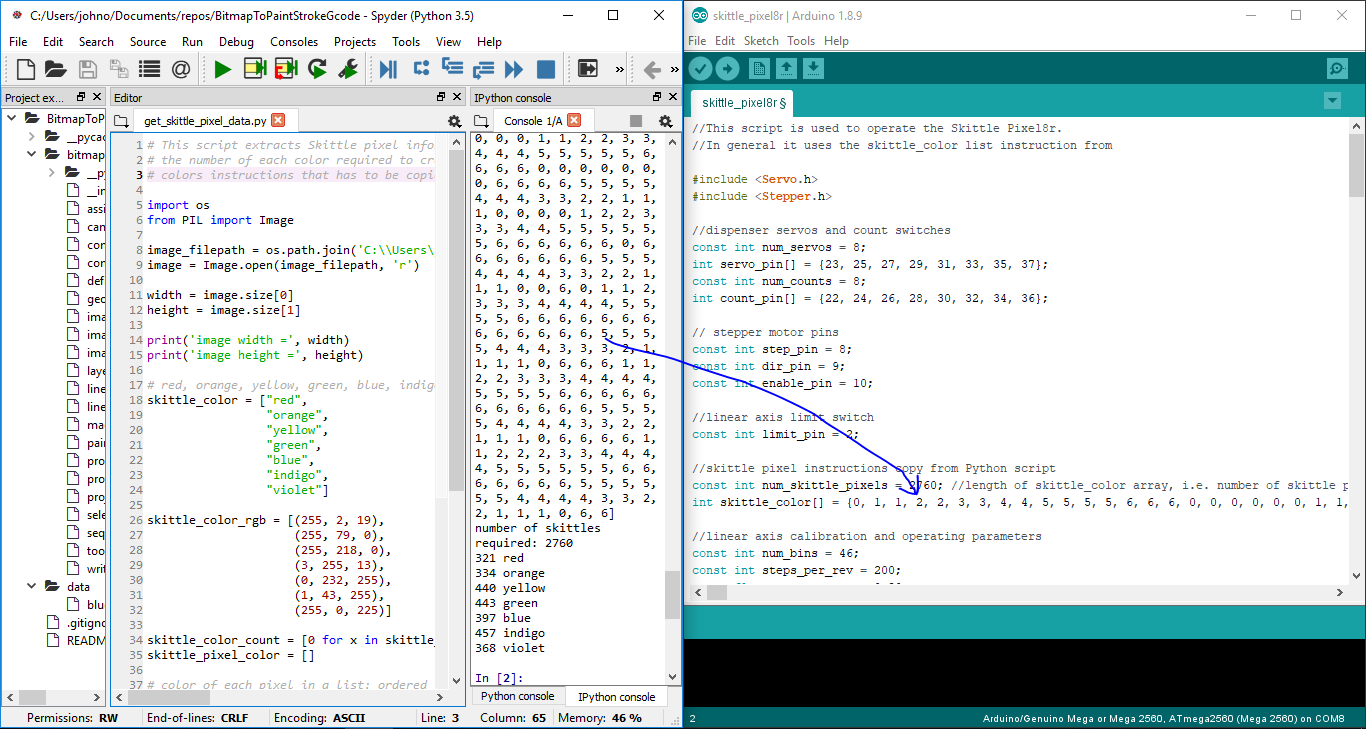The image size is (1366, 729).
Task: Undock the IPython console pane
Action: 657,97
